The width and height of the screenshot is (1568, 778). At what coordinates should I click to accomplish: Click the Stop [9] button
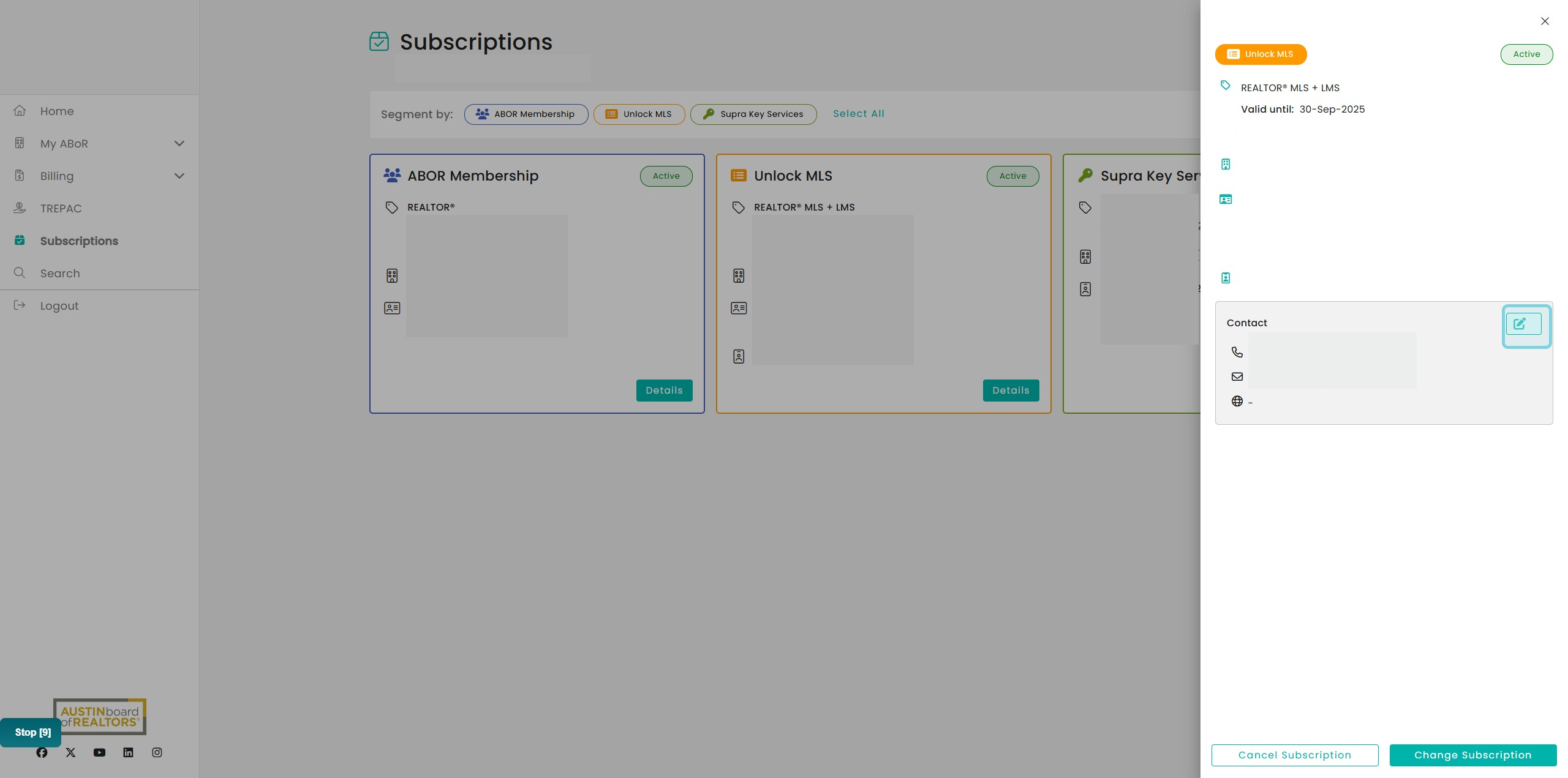pos(31,733)
